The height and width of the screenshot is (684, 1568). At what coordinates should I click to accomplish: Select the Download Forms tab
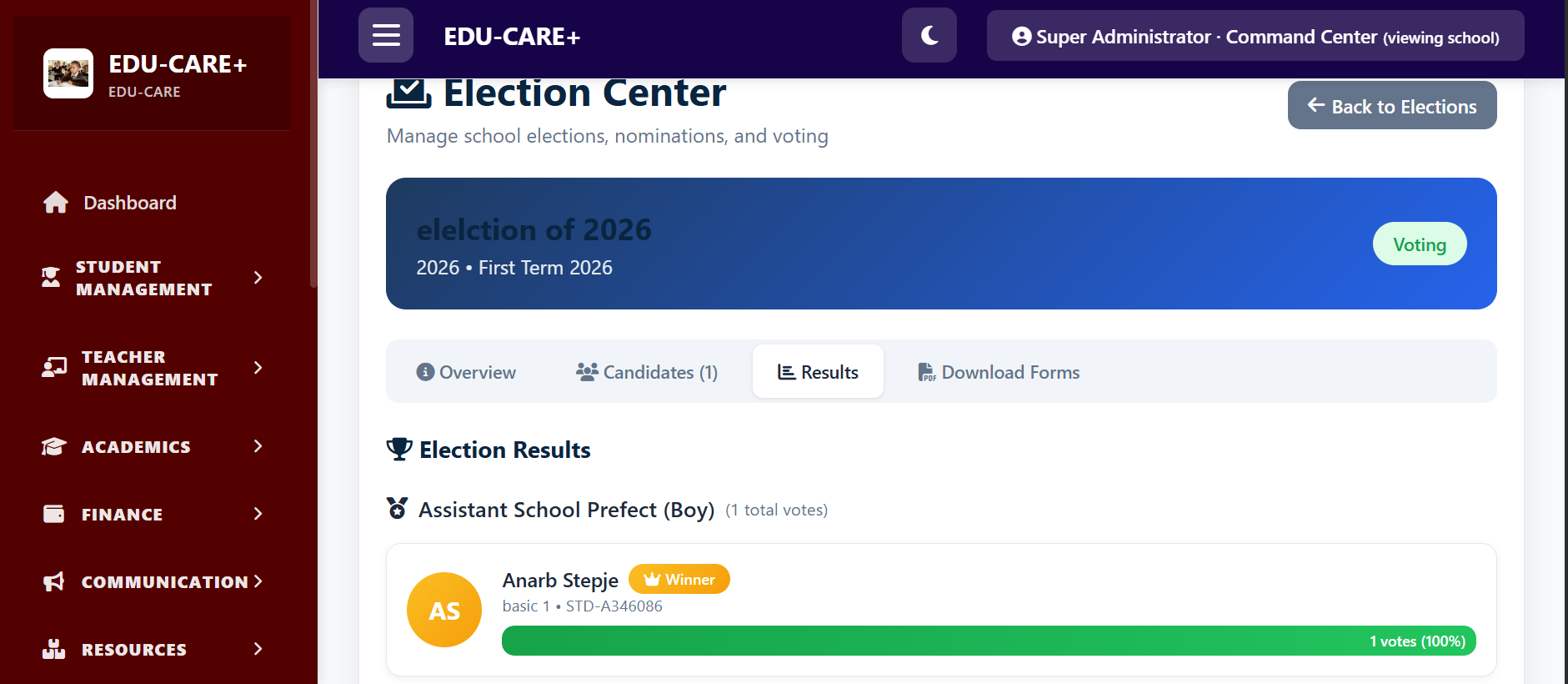click(x=999, y=372)
